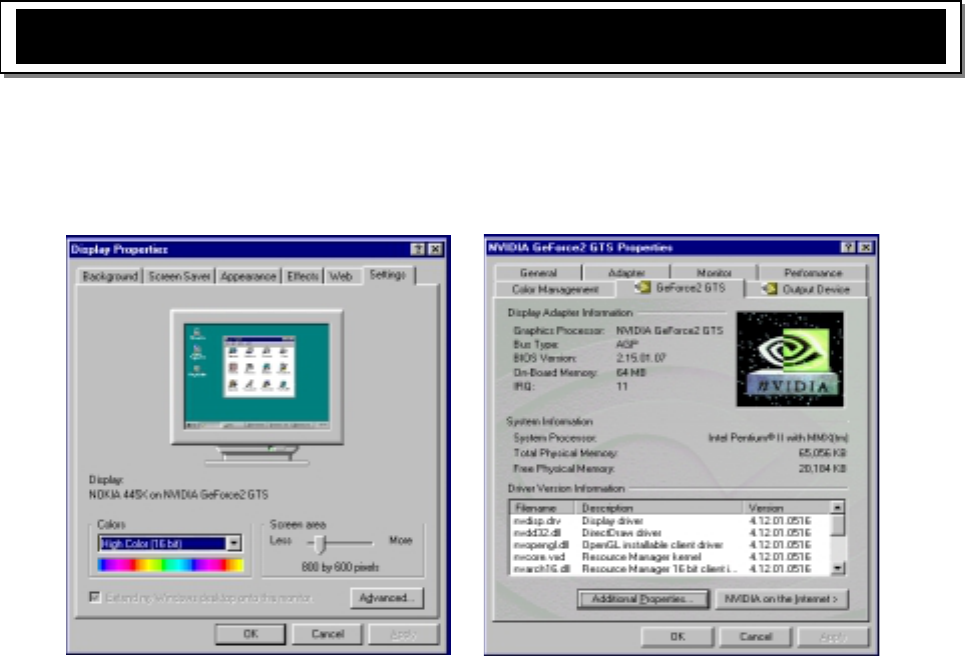The image size is (965, 666).
Task: Select the nvdd32.dll DirectDraw driver row
Action: pos(670,533)
